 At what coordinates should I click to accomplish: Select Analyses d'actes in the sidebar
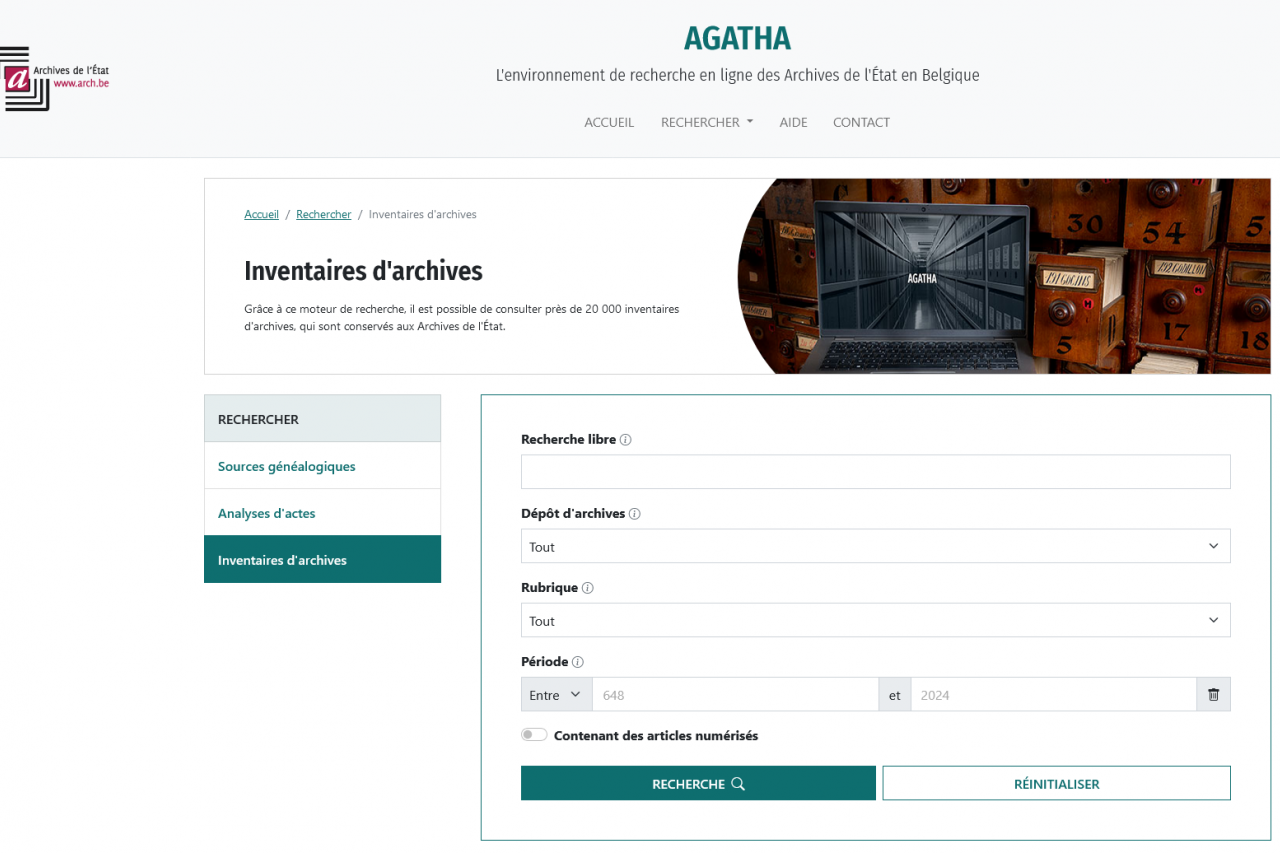tap(322, 513)
